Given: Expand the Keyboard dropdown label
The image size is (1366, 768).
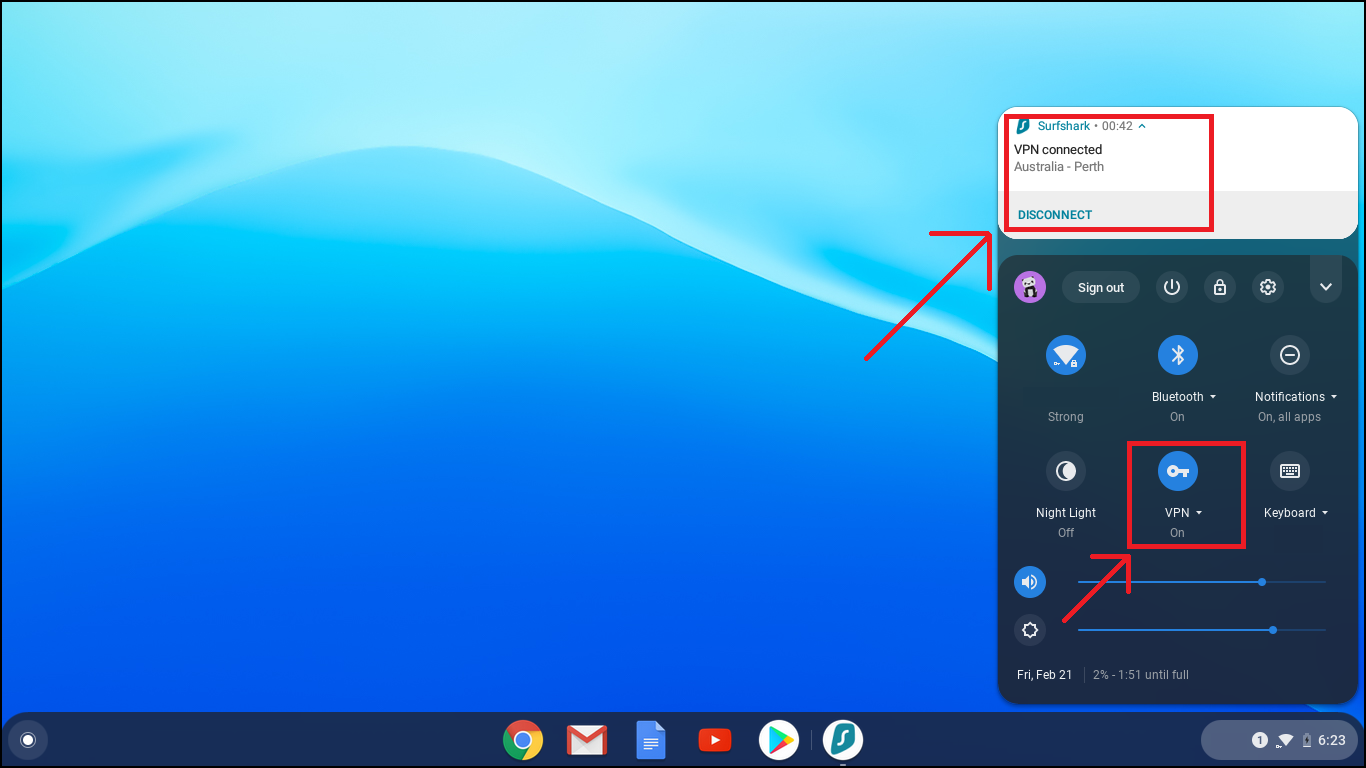Looking at the screenshot, I should click(1296, 513).
